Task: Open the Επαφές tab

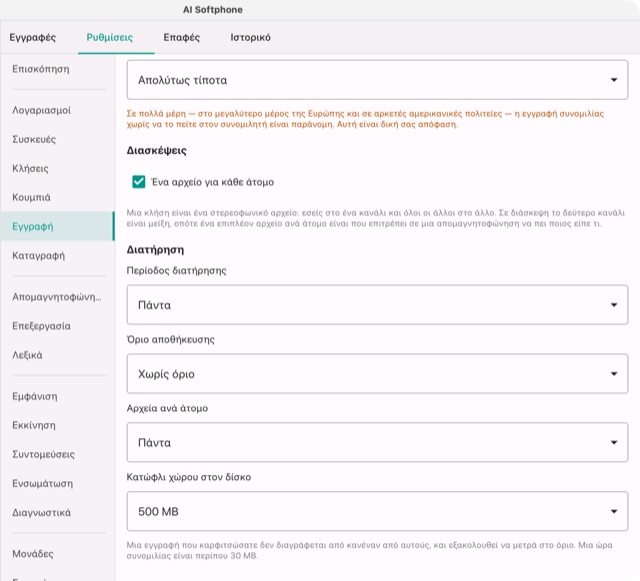Action: point(182,38)
